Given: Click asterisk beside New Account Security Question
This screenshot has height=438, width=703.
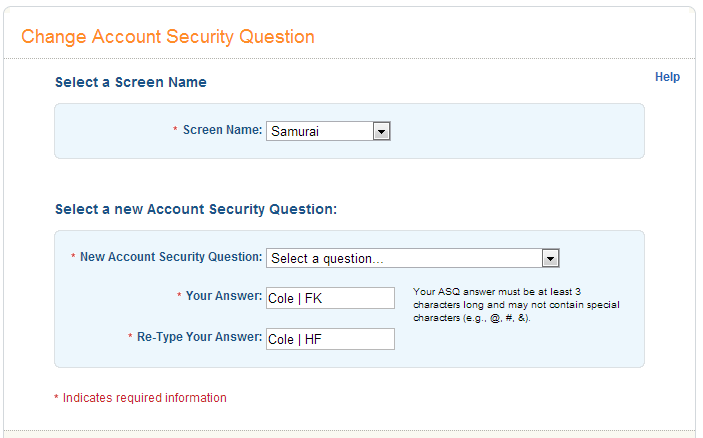Looking at the screenshot, I should (x=73, y=258).
